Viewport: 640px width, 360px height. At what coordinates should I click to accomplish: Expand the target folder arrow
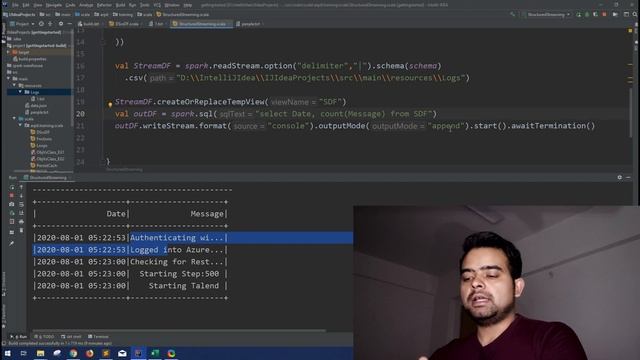pyautogui.click(x=9, y=52)
